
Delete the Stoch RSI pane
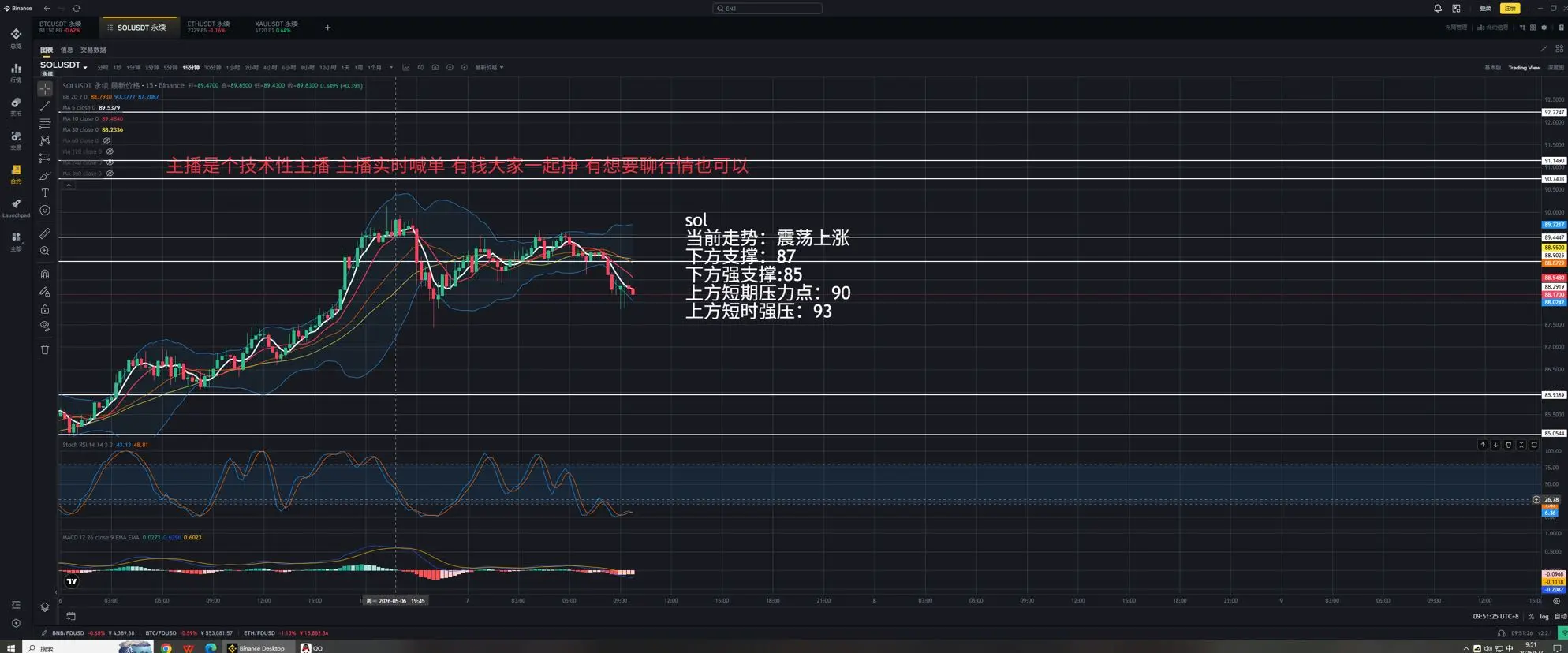[1508, 445]
